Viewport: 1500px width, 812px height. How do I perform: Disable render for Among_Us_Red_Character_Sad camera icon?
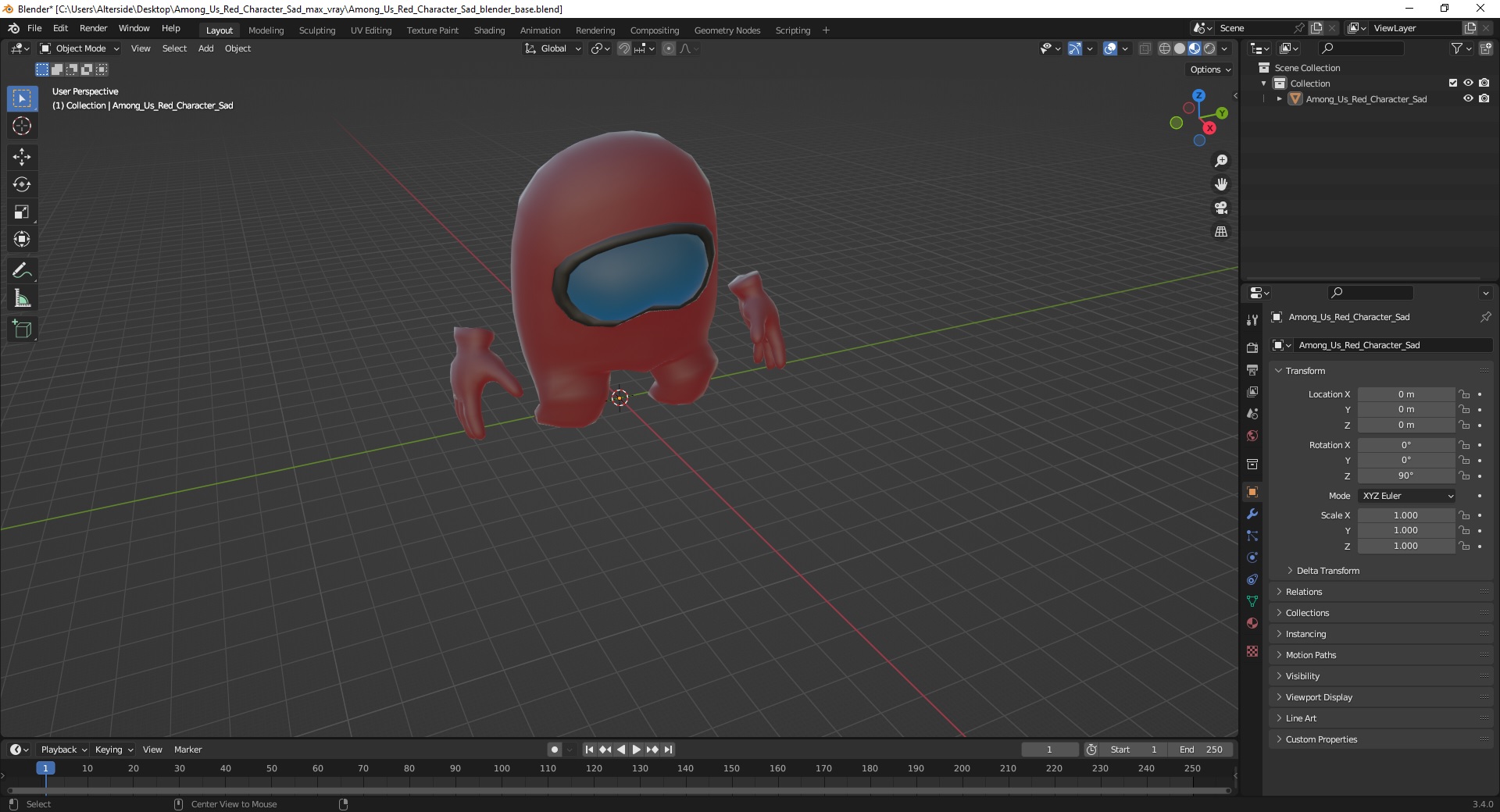(1484, 99)
